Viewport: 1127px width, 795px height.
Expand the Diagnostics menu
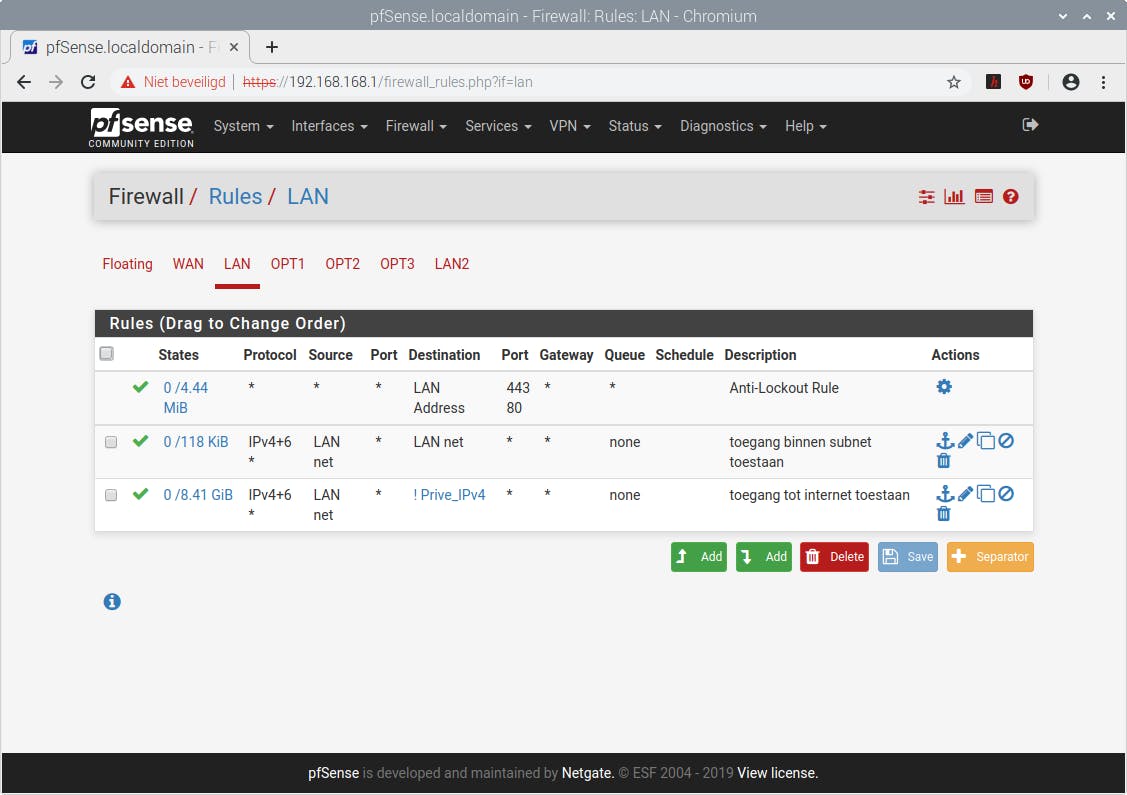pyautogui.click(x=723, y=127)
